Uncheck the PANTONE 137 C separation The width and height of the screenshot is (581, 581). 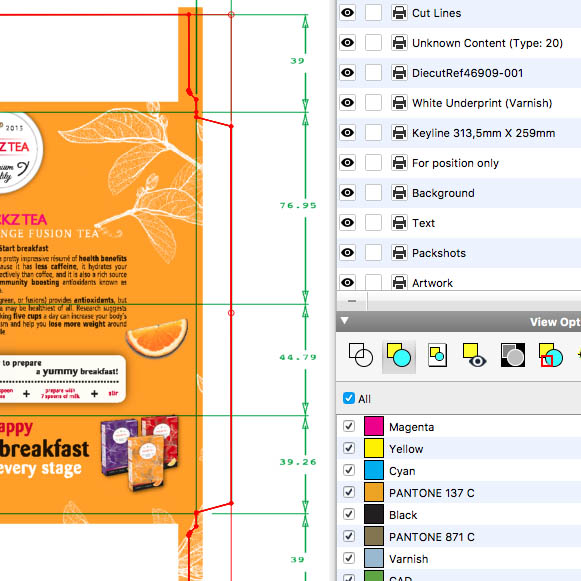[349, 492]
